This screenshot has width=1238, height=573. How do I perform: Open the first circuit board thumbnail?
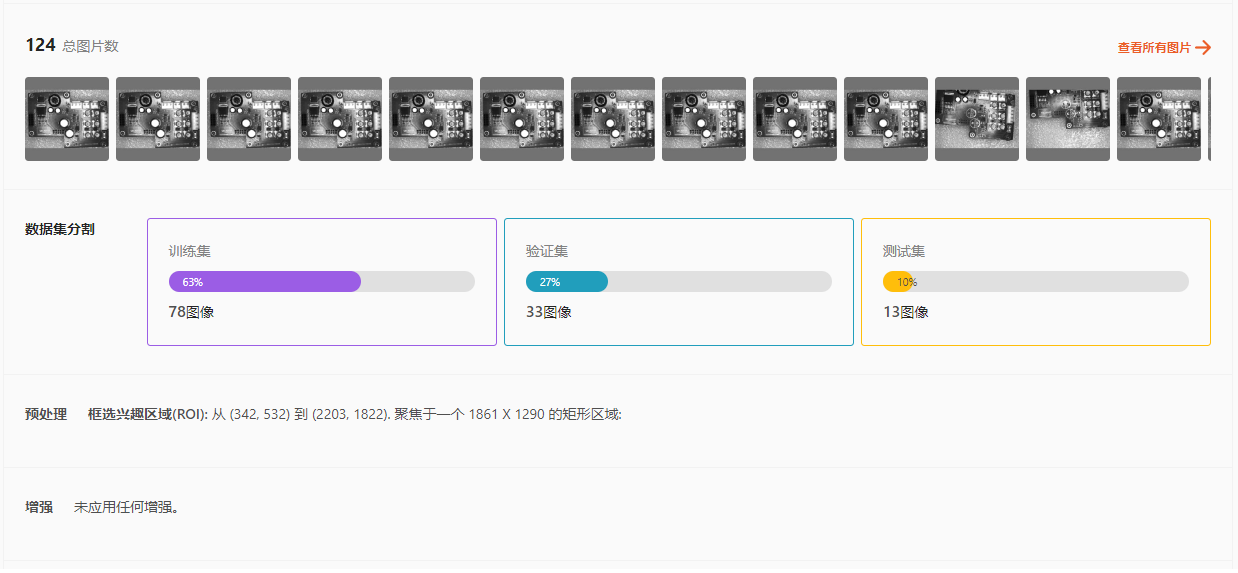67,119
